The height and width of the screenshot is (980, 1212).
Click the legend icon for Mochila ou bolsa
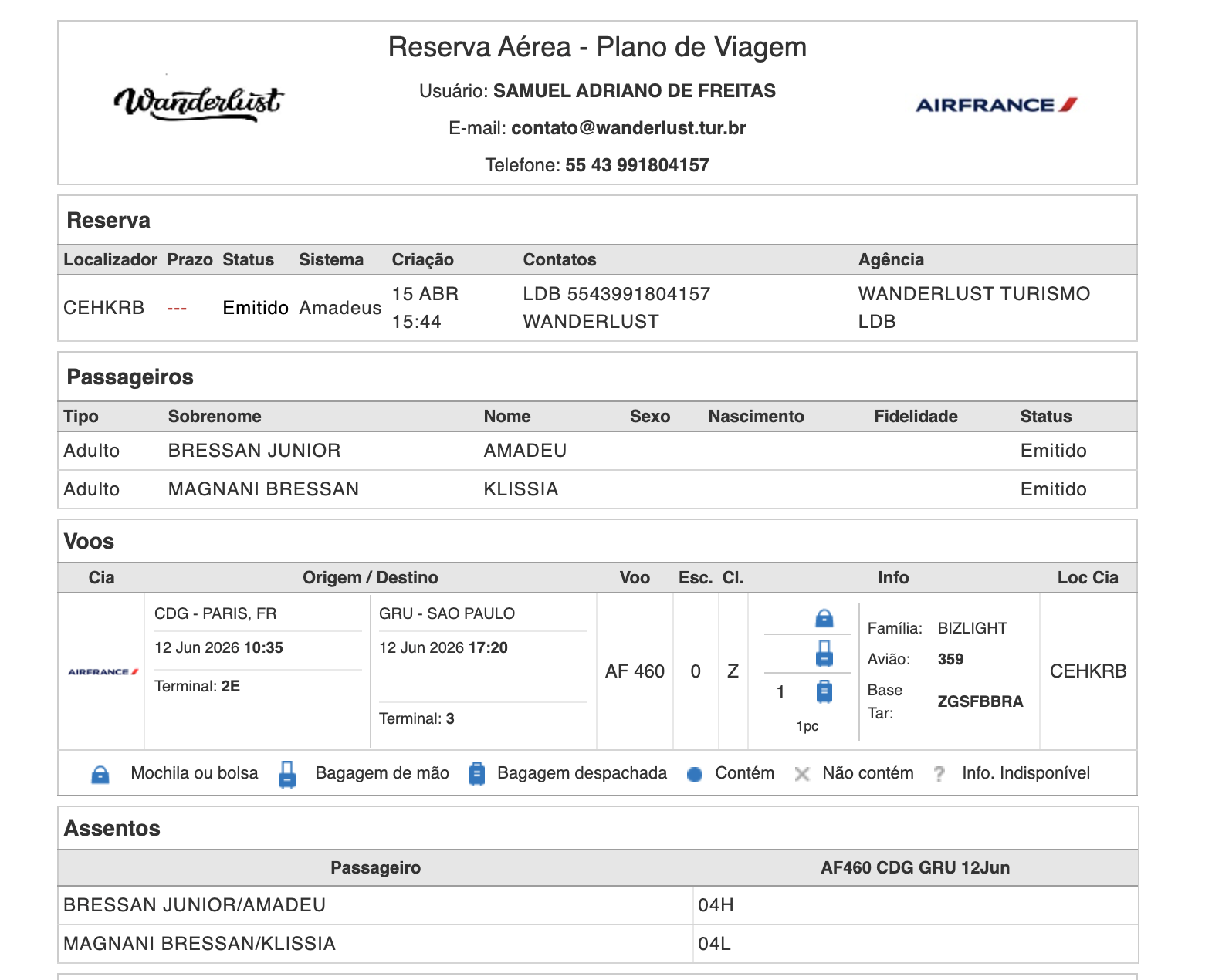pos(100,774)
